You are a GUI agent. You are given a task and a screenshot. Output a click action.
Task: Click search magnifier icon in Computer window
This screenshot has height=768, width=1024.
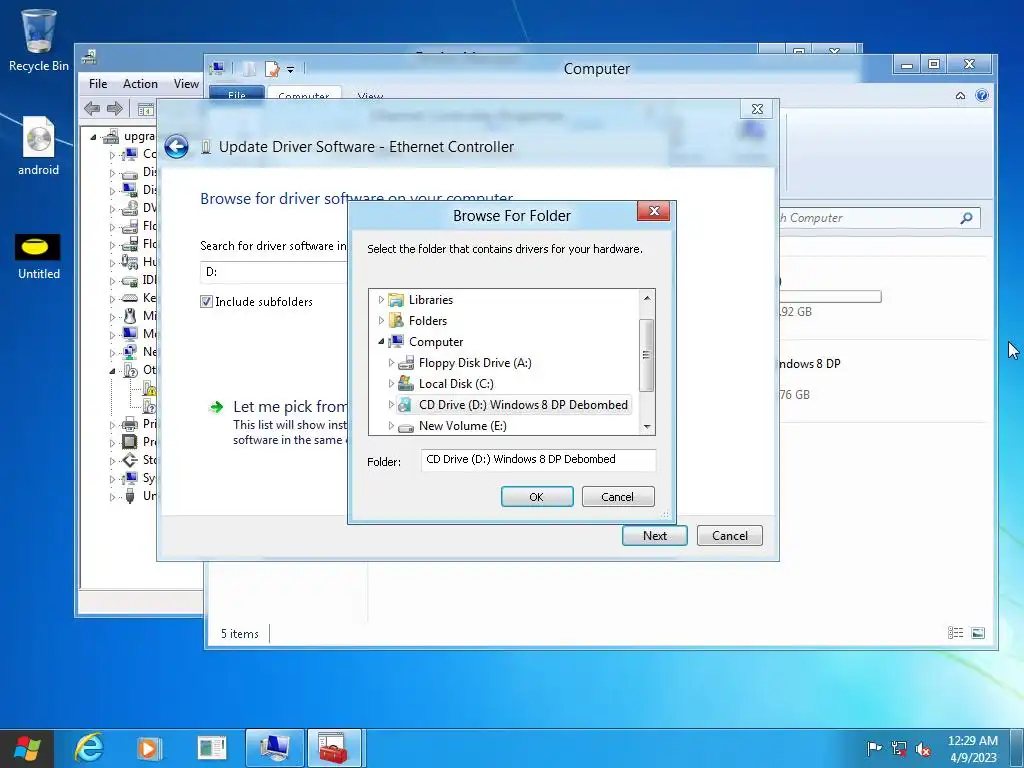coord(967,218)
